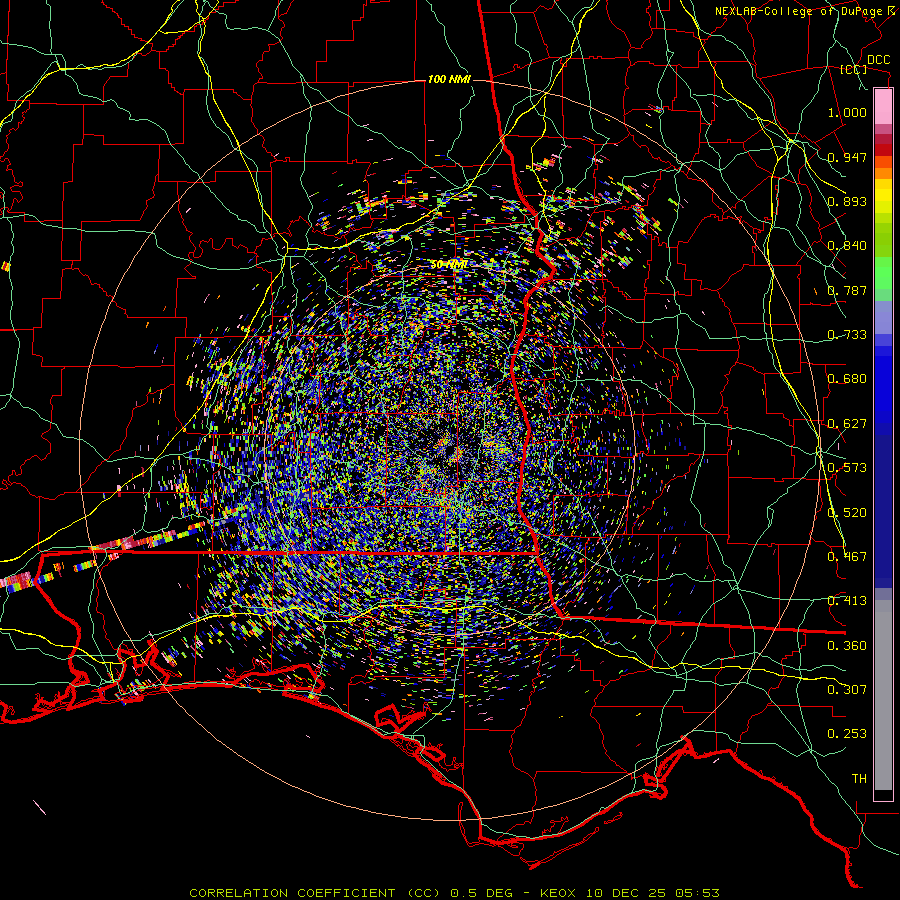This screenshot has height=900, width=900.
Task: Click the Correlation Coefficient product caption
Action: (454, 893)
